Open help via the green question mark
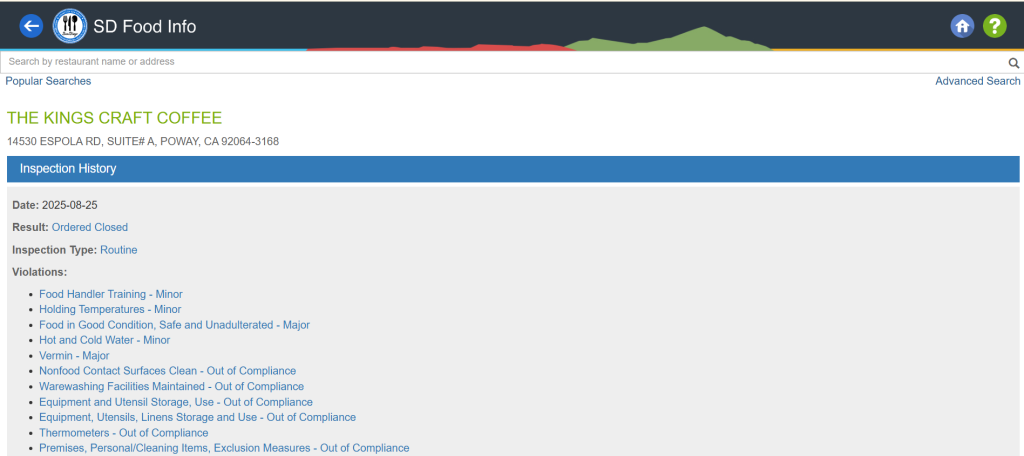This screenshot has width=1024, height=456. (x=995, y=26)
